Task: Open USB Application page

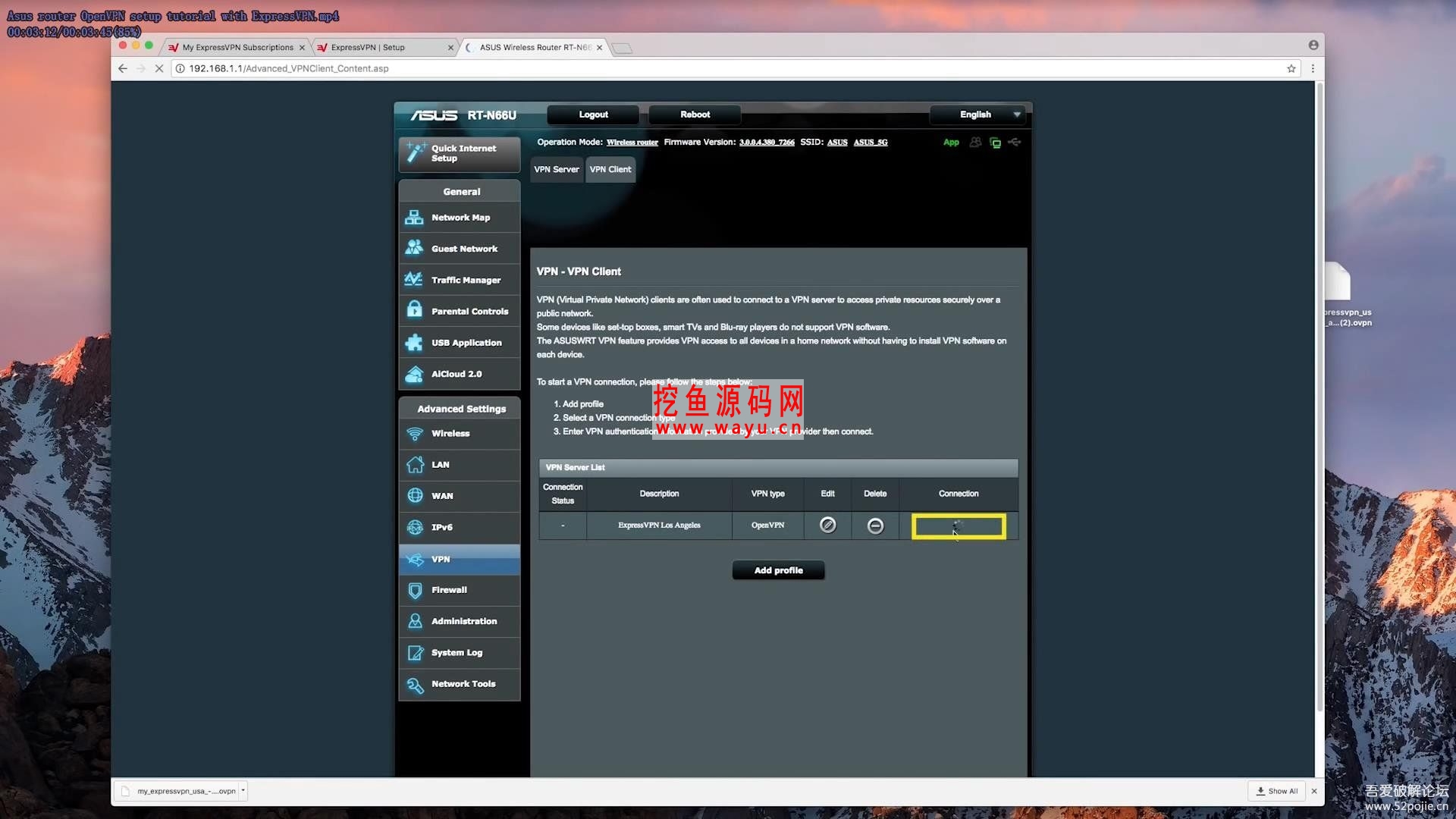Action: (x=459, y=343)
